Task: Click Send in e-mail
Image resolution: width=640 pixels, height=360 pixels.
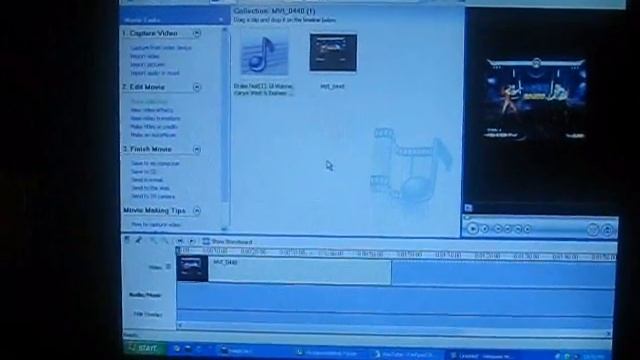Action: (147, 180)
